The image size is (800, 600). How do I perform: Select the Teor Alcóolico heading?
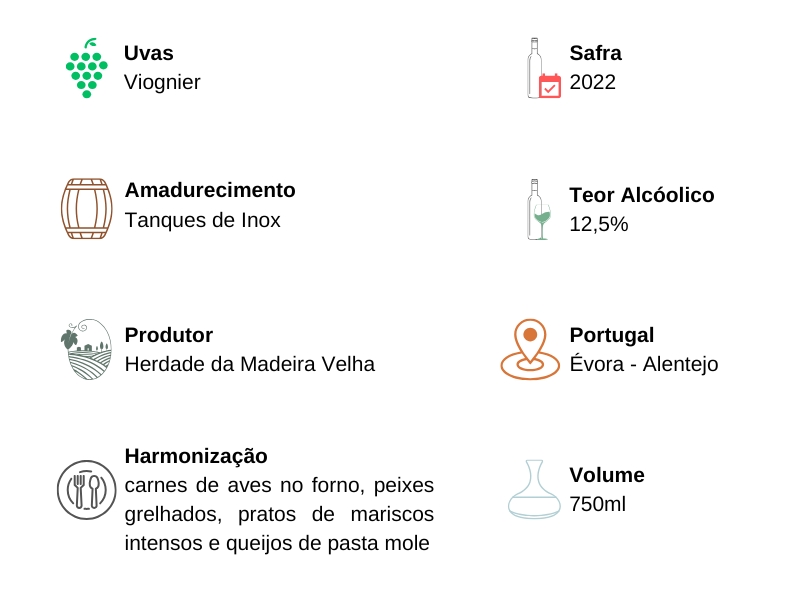coord(641,195)
